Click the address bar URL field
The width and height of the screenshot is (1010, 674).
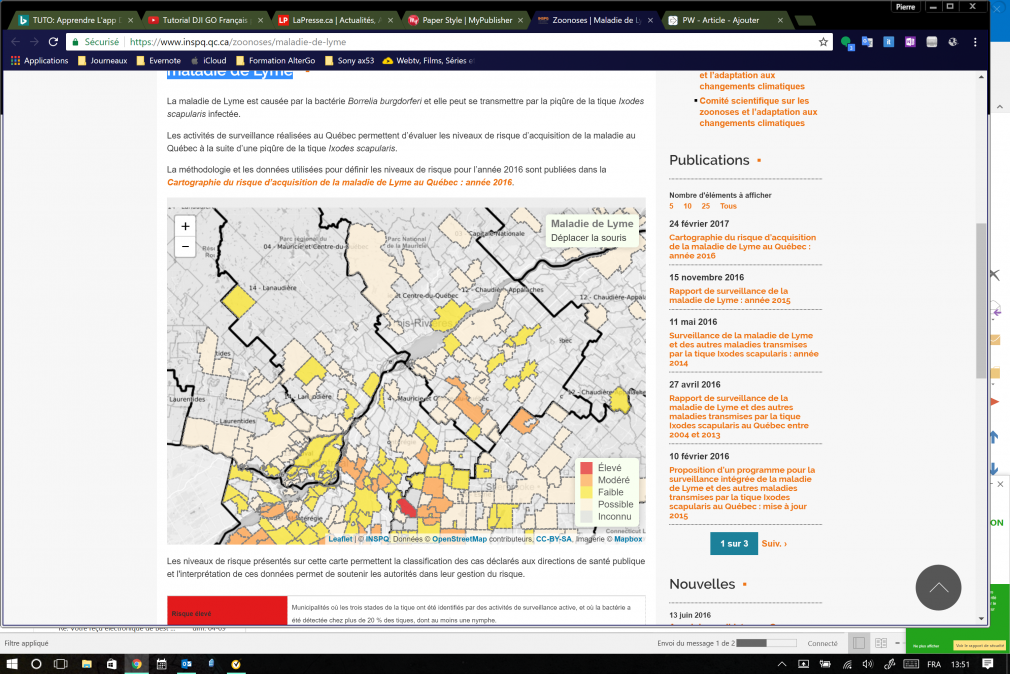pos(444,42)
